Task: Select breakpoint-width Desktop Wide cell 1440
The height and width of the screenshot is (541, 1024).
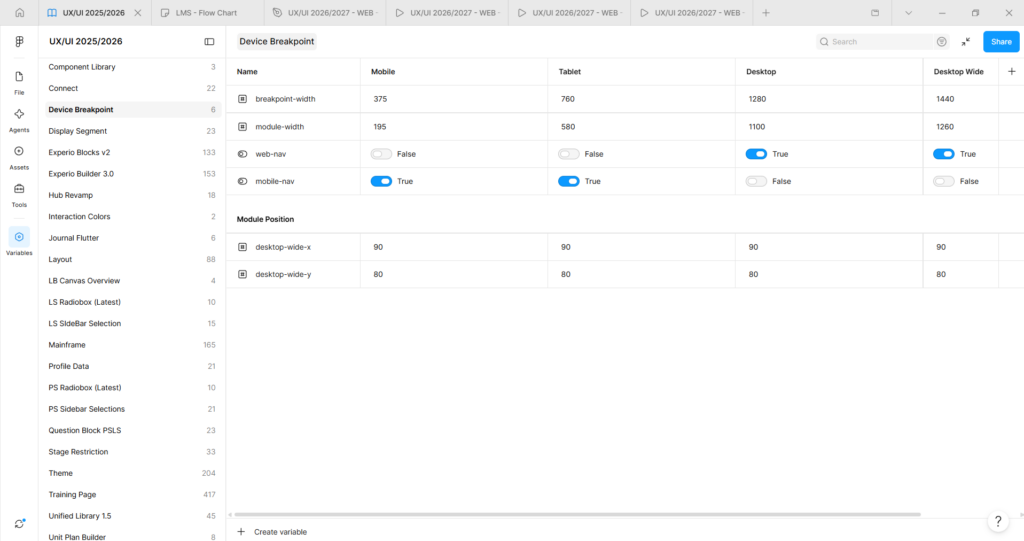Action: (961, 99)
